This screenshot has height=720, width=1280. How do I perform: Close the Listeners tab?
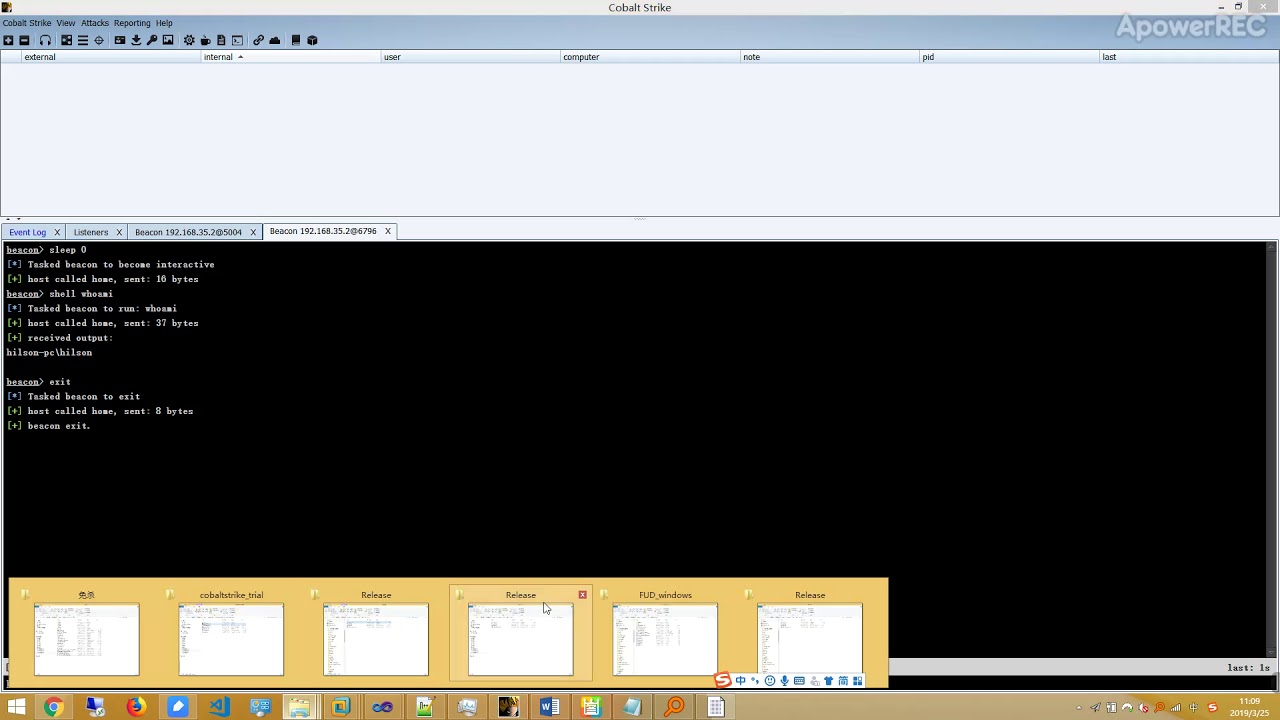[x=119, y=232]
